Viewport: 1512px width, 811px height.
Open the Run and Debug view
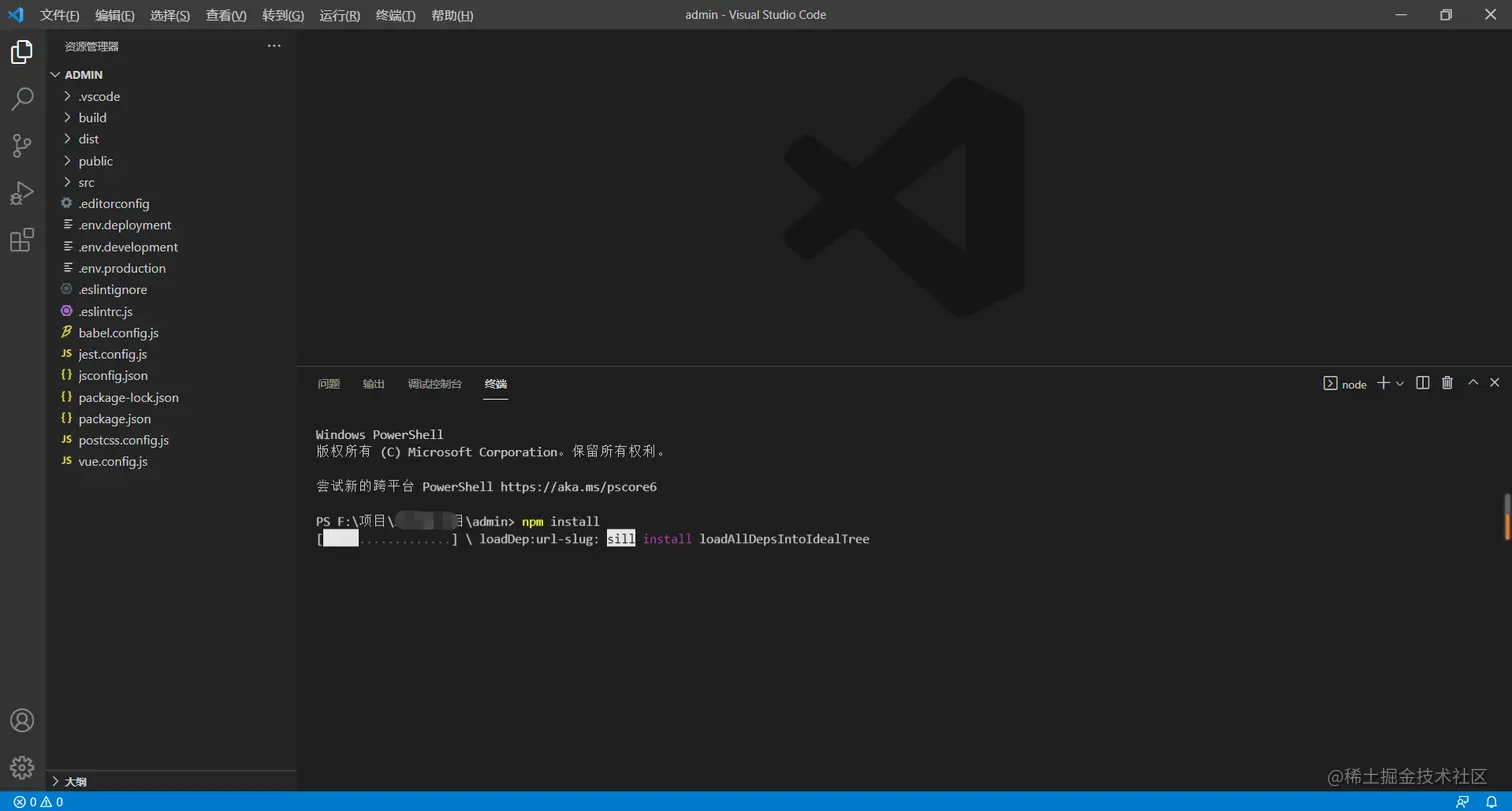[x=21, y=193]
